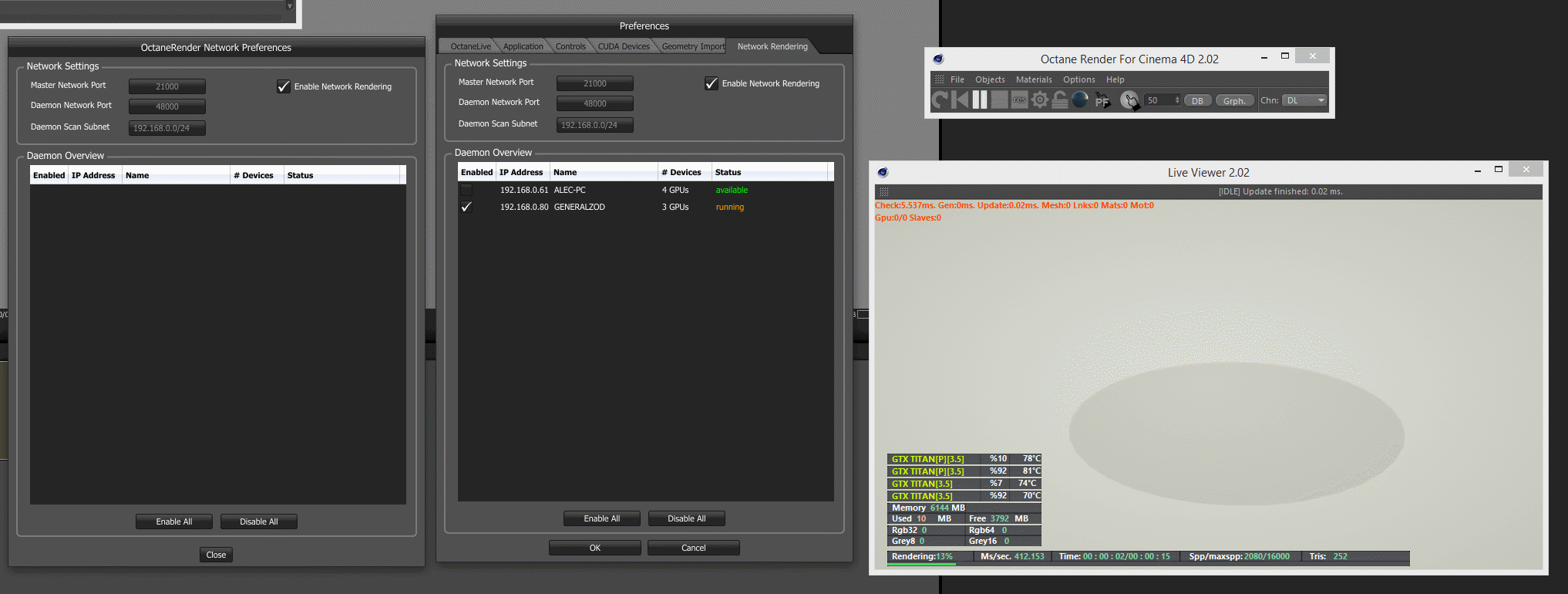Click Daemon Network Port field in OctaneRender Network Preferences
The image size is (1568, 594).
(x=167, y=106)
